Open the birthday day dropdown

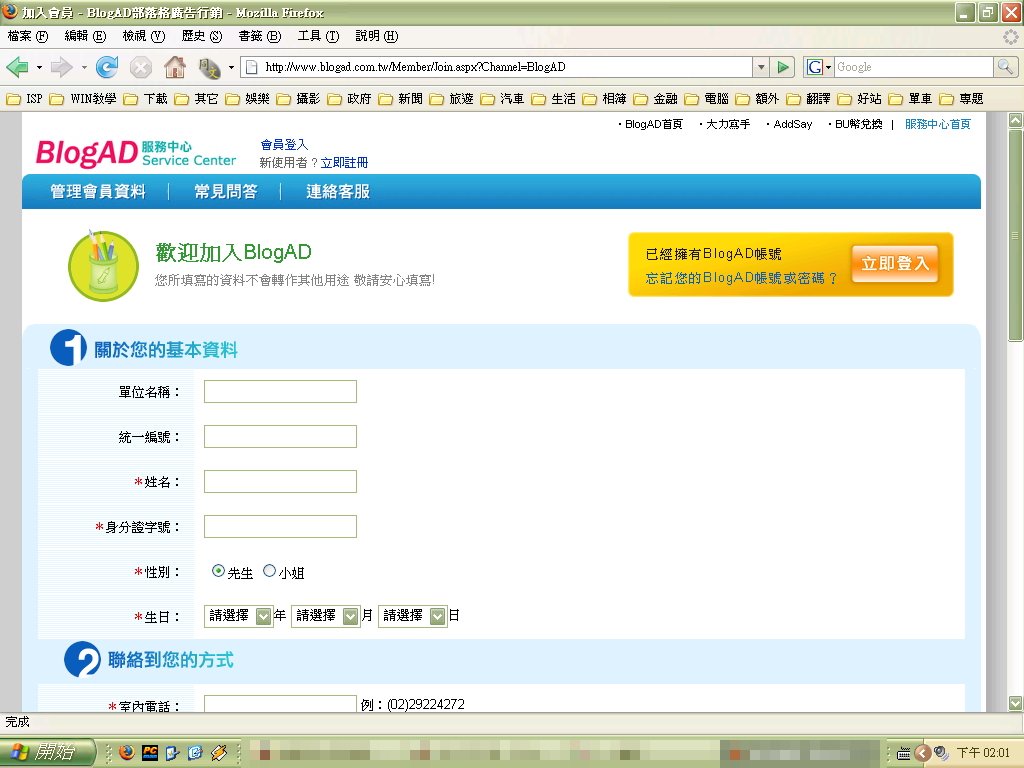click(412, 616)
